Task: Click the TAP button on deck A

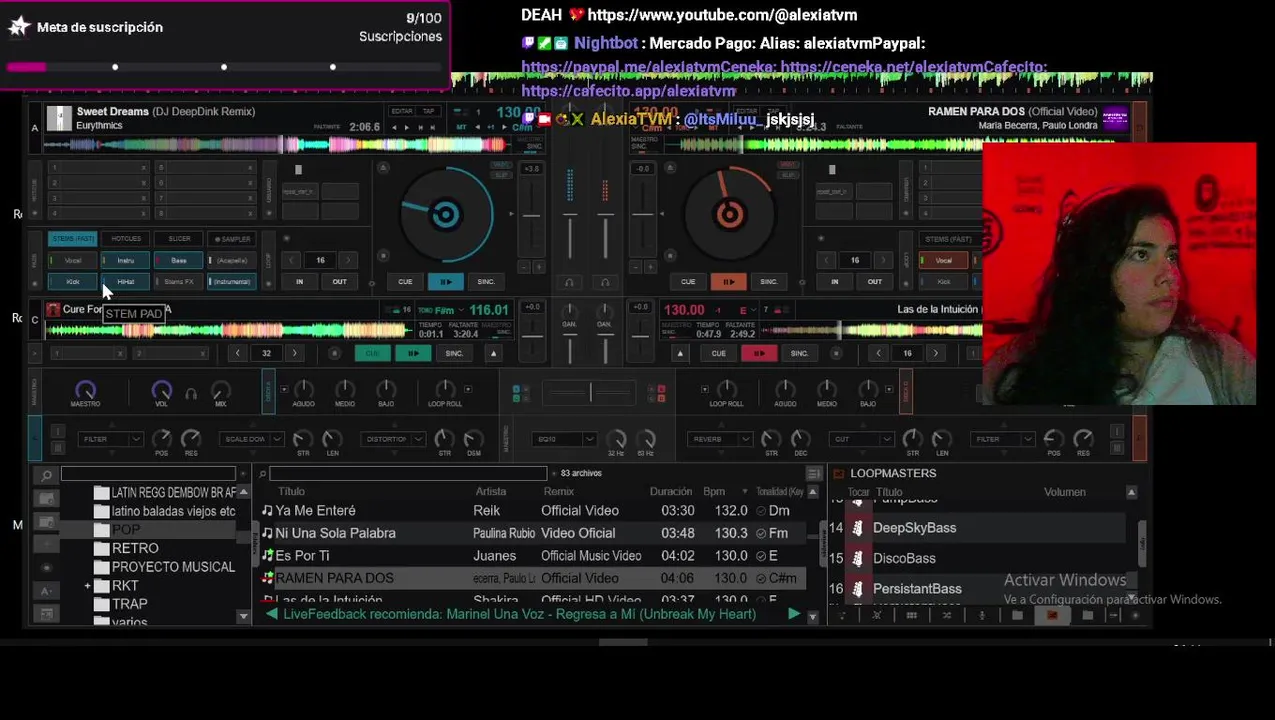Action: click(x=429, y=111)
